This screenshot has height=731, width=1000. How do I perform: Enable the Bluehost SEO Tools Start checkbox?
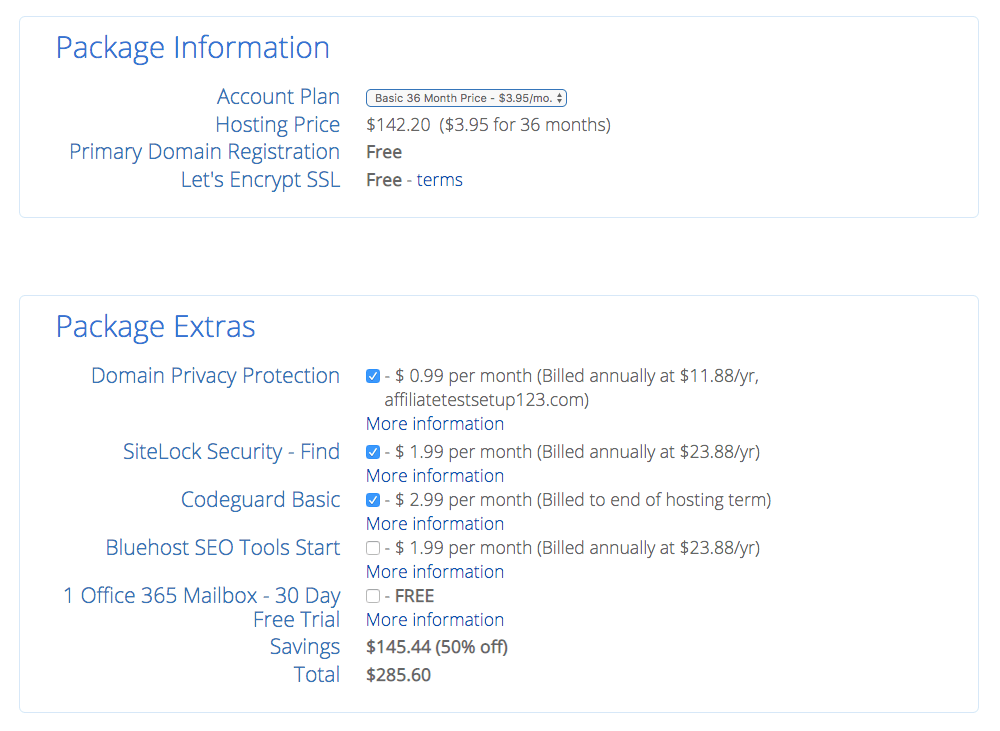[373, 548]
